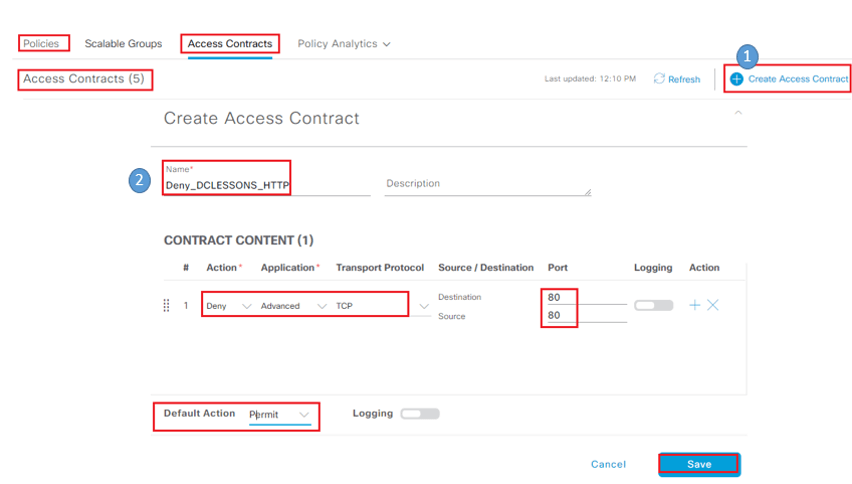
Task: Click the plus icon of Create Access Contract
Action: 736,79
